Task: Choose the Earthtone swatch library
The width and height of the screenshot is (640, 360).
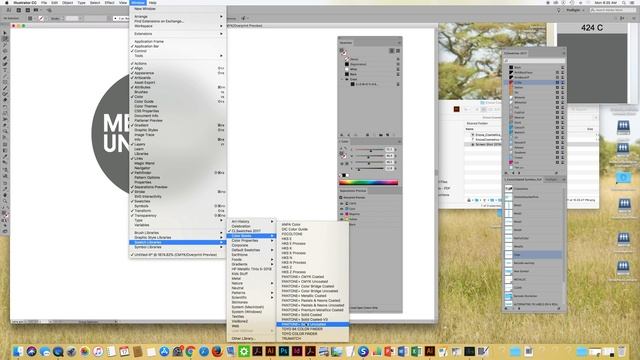Action: pyautogui.click(x=251, y=255)
